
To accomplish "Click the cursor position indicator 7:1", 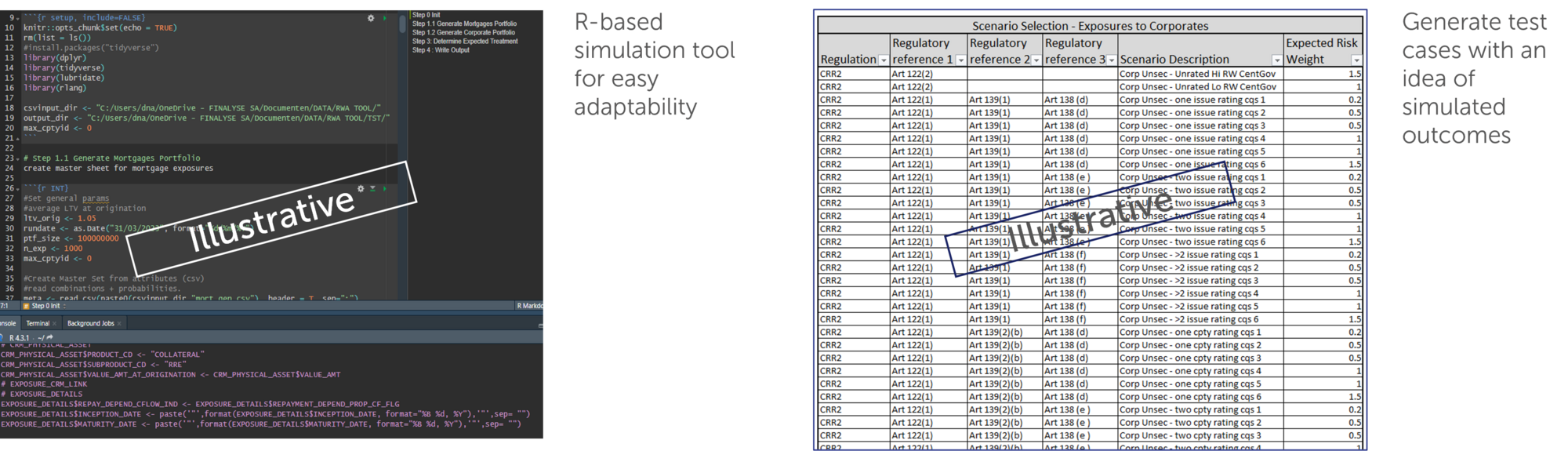I will click(5, 306).
